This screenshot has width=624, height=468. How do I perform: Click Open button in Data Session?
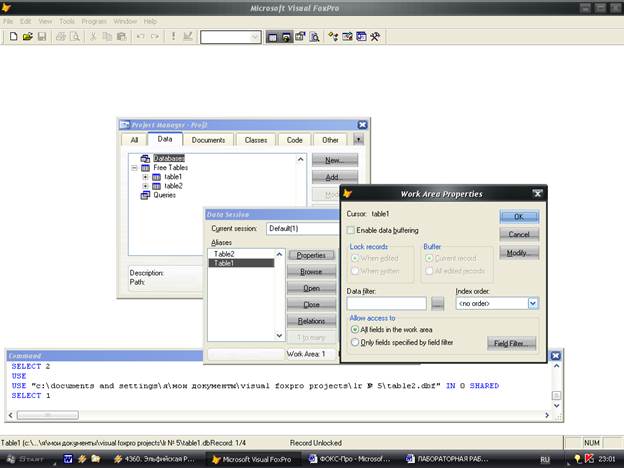pyautogui.click(x=311, y=288)
